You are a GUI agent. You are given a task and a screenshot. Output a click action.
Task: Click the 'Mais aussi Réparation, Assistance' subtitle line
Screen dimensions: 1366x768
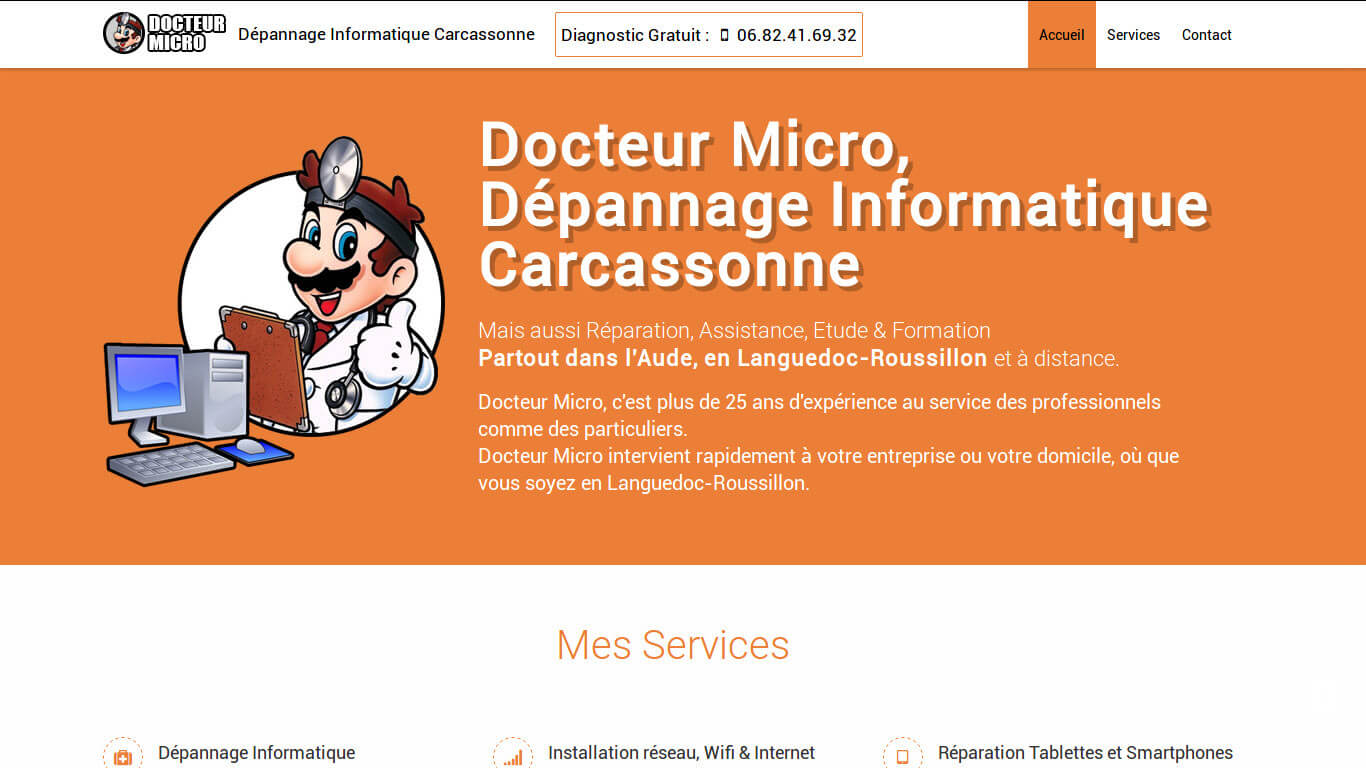click(x=734, y=330)
